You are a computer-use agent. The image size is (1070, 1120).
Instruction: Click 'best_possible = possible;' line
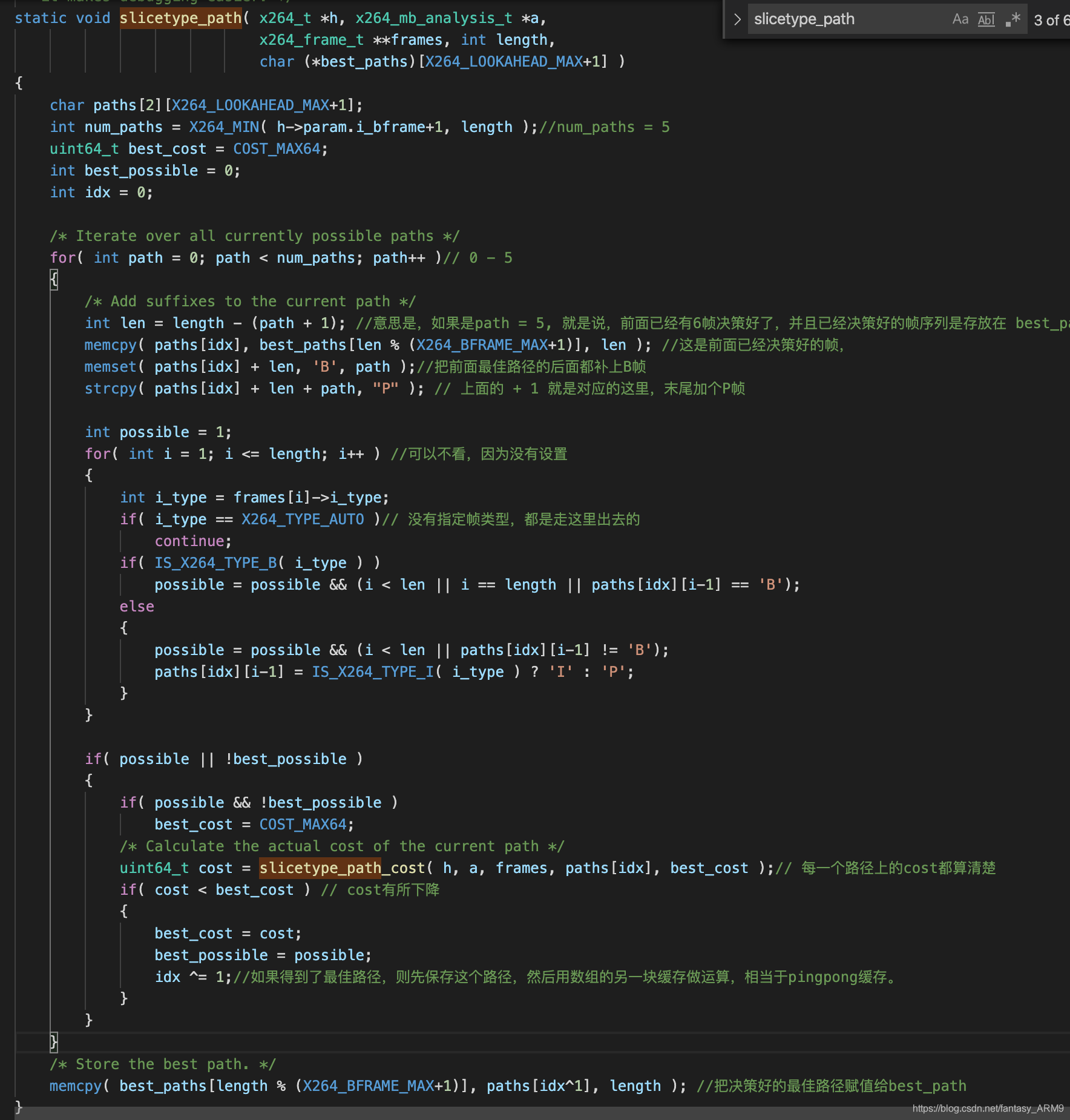click(x=263, y=955)
